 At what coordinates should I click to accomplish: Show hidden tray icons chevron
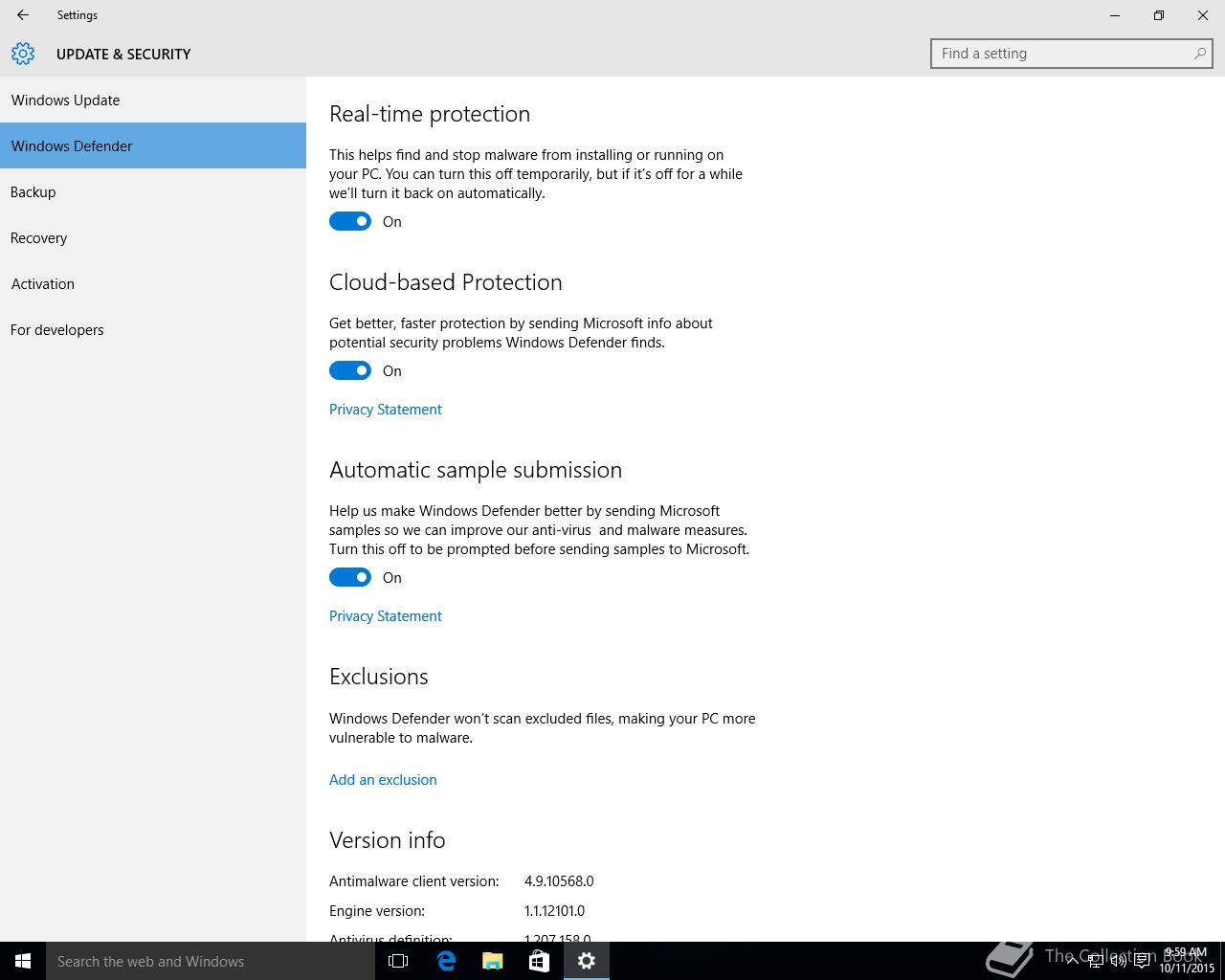pos(1072,961)
